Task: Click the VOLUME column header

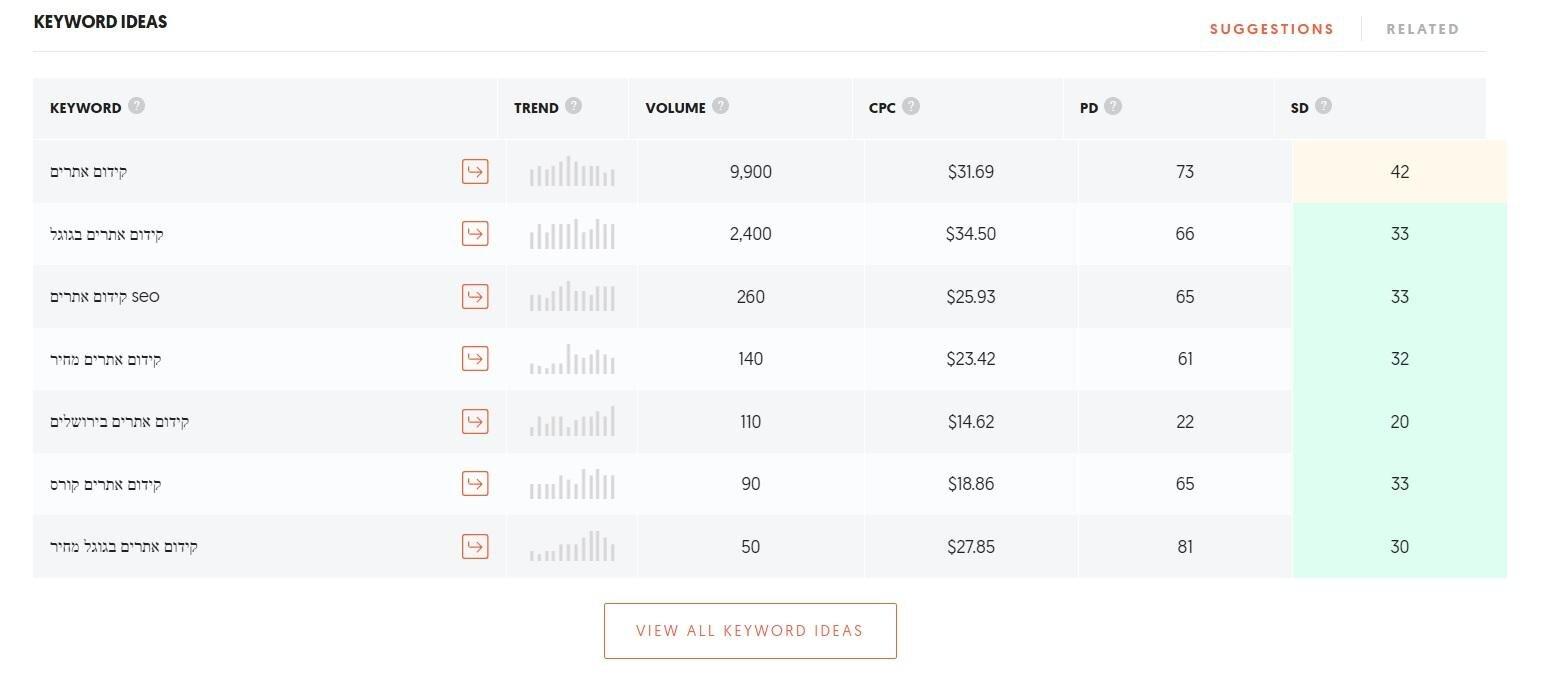Action: (x=675, y=108)
